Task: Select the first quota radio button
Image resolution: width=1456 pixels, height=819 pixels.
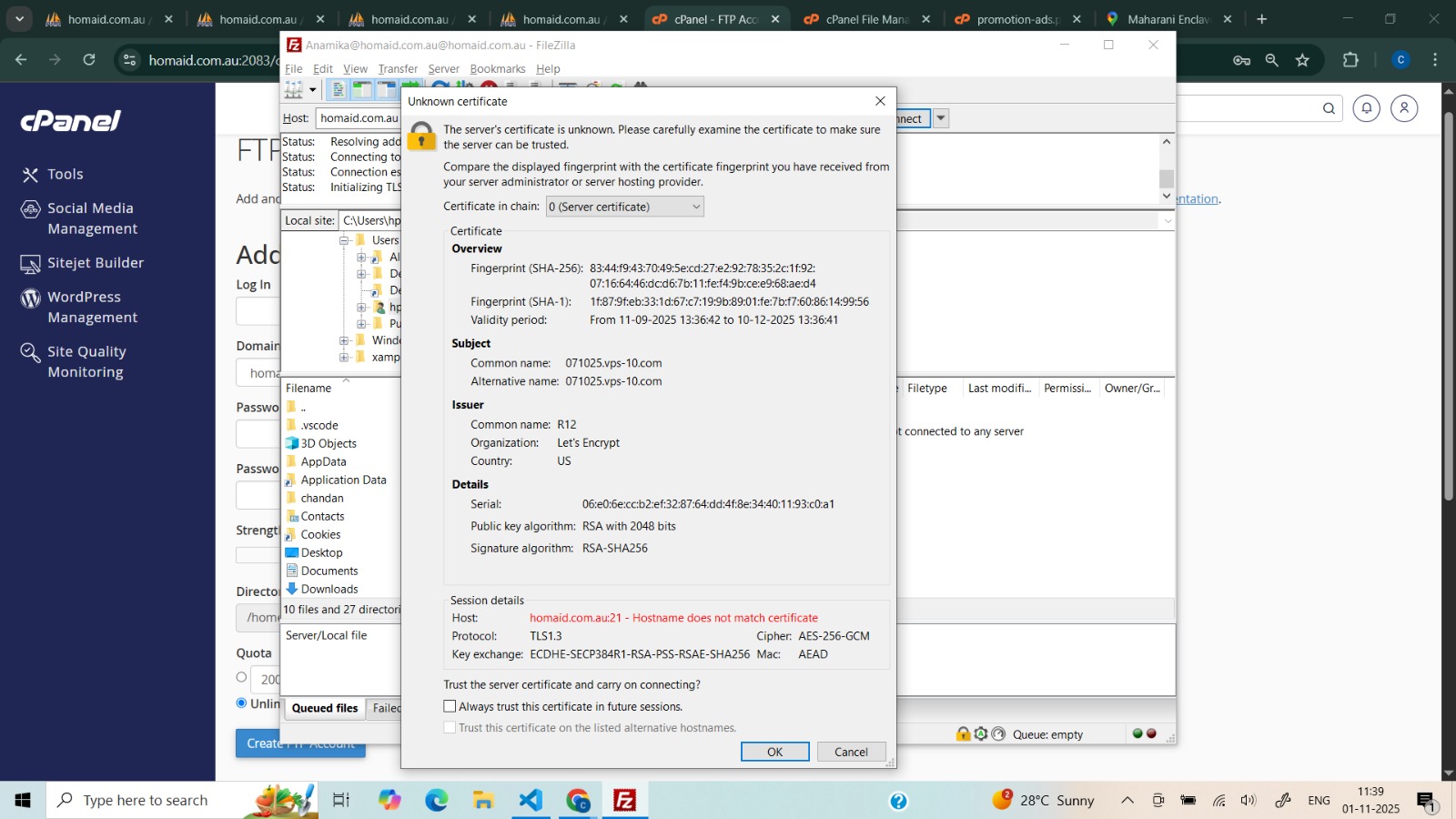Action: [x=241, y=677]
